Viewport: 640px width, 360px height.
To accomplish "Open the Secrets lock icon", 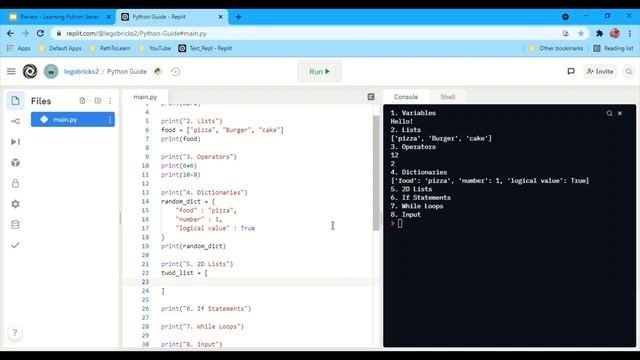I will [15, 183].
